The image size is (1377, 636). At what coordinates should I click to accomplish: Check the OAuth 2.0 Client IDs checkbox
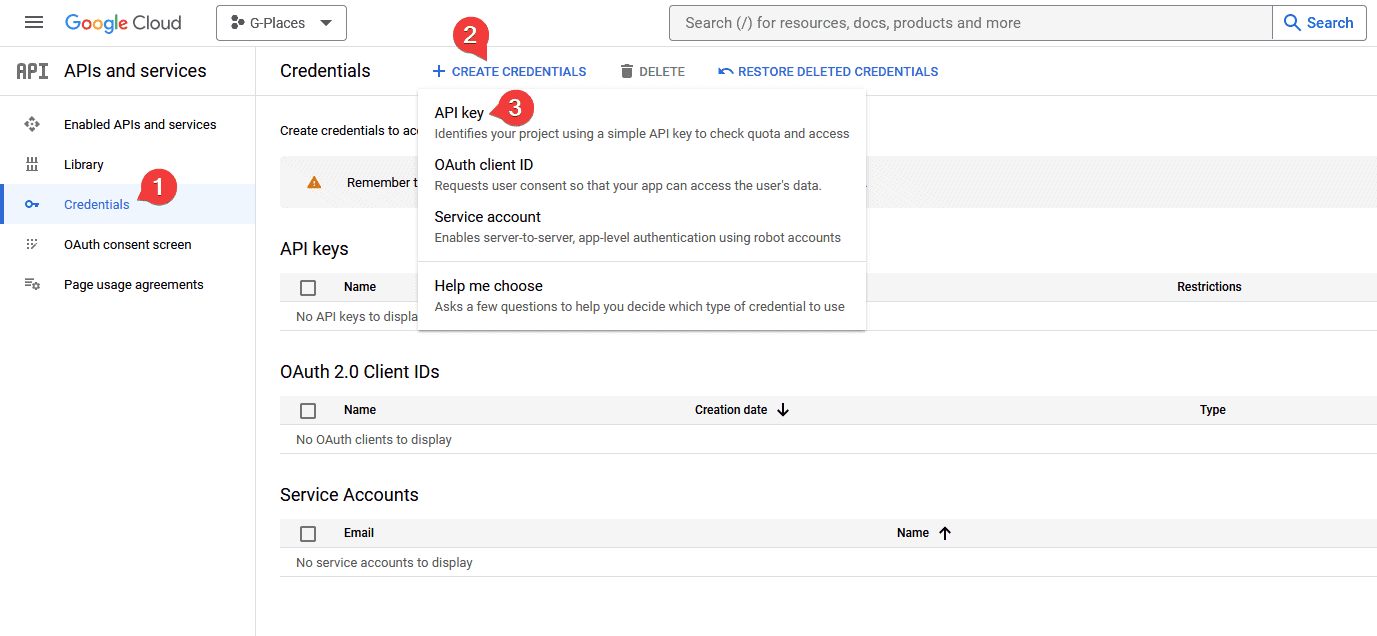[x=307, y=409]
